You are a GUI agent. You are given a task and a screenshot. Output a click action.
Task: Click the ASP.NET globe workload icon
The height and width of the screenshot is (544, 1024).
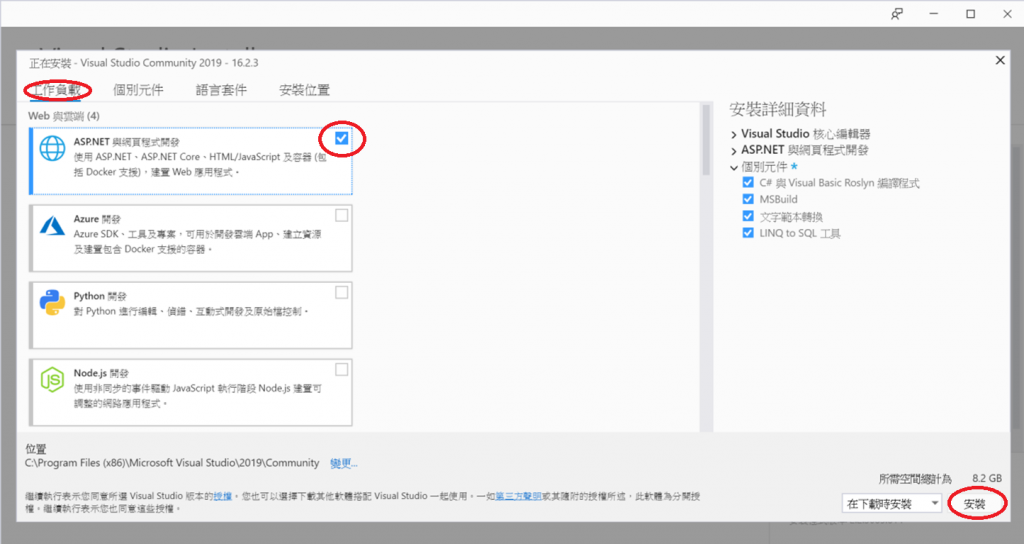click(x=52, y=148)
